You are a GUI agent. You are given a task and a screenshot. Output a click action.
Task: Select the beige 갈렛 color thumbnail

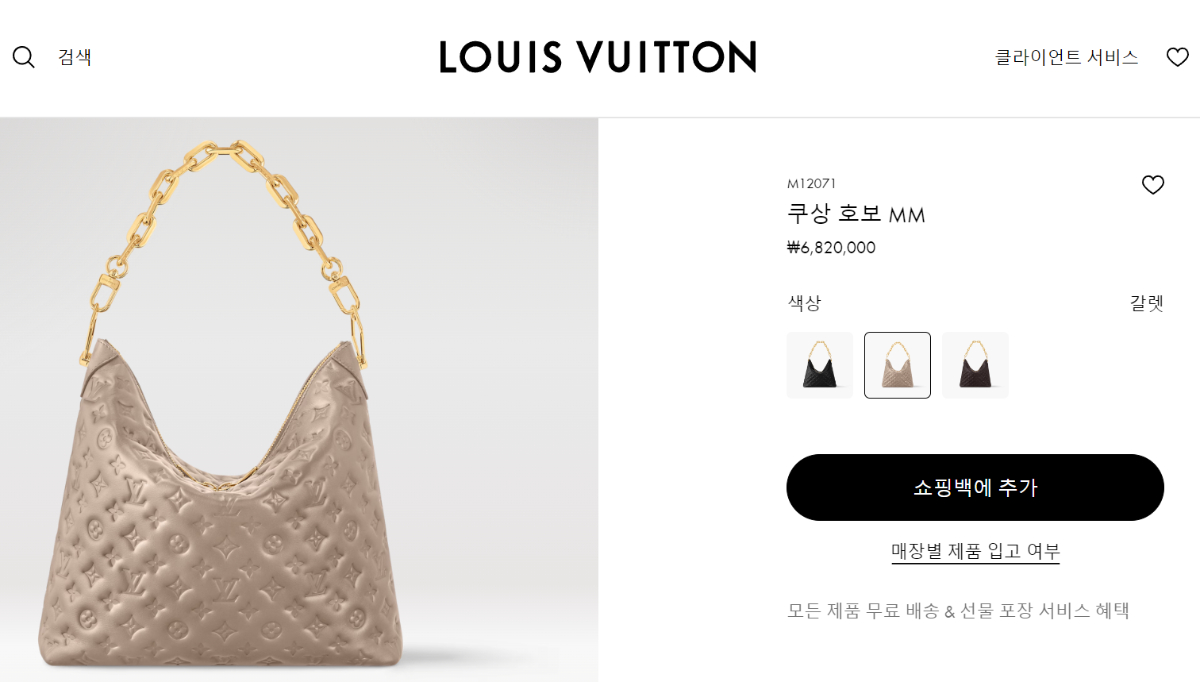coord(897,365)
